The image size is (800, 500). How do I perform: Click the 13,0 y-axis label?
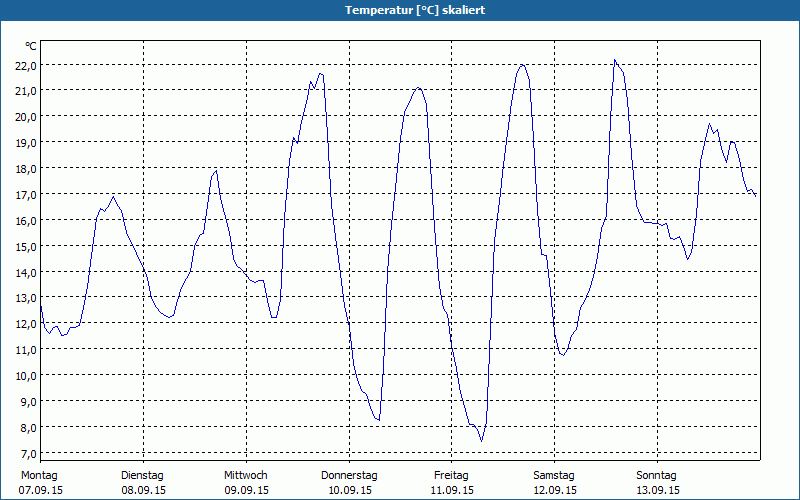click(x=26, y=298)
